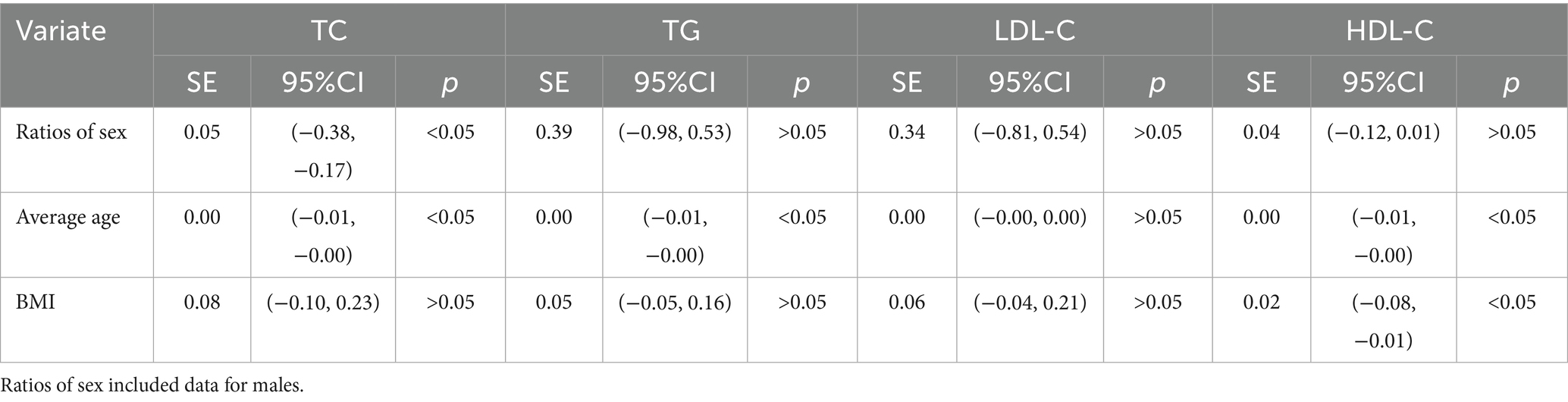Select the Average age row label
The width and height of the screenshot is (1568, 402).
[68, 218]
